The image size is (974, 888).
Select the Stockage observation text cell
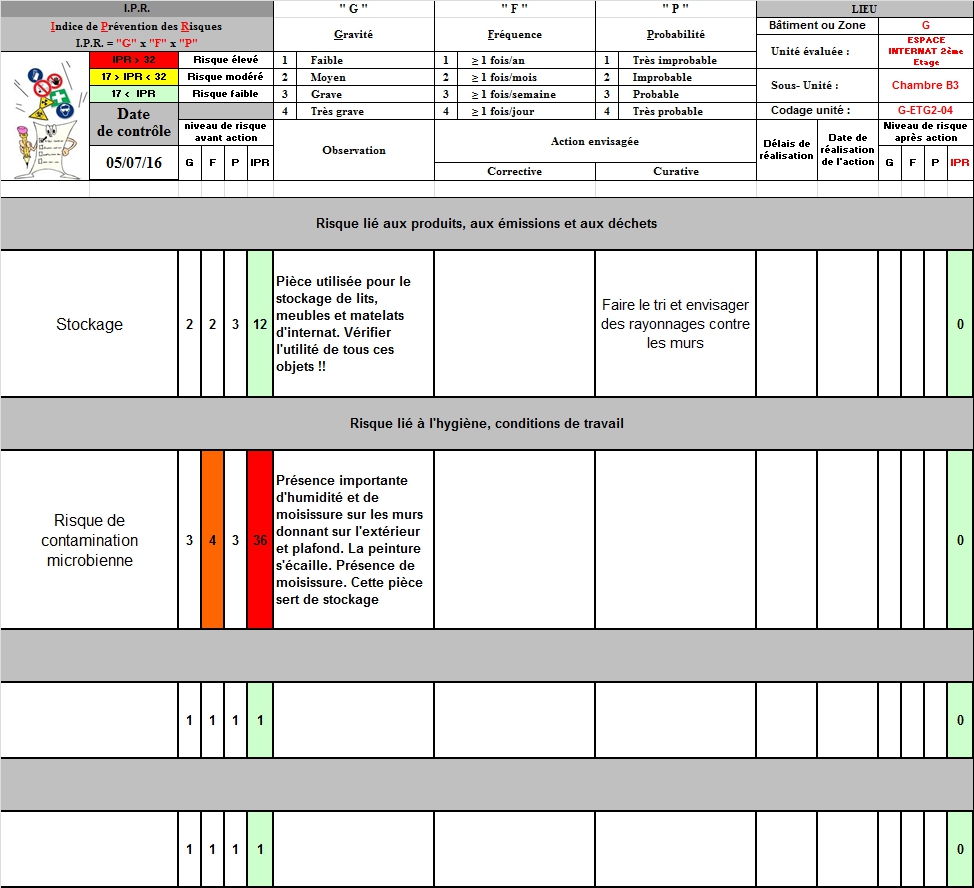click(353, 324)
